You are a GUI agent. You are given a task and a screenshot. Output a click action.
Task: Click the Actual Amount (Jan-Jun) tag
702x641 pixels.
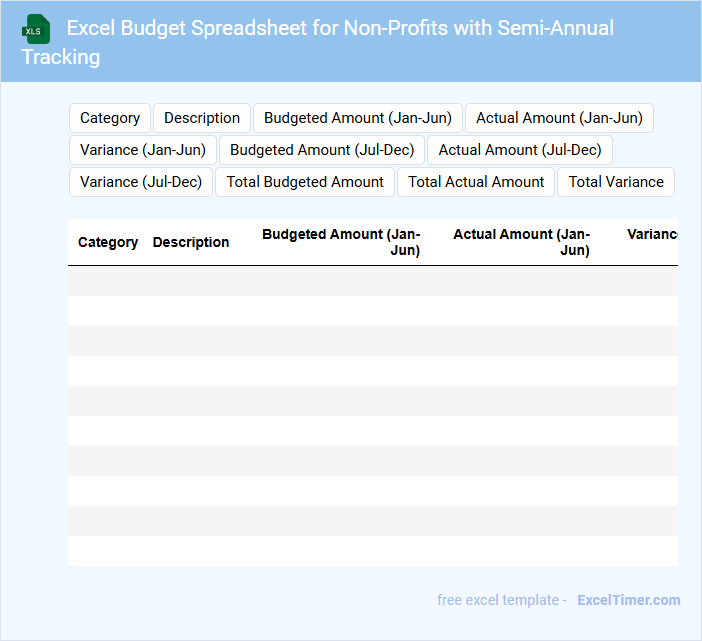click(559, 118)
